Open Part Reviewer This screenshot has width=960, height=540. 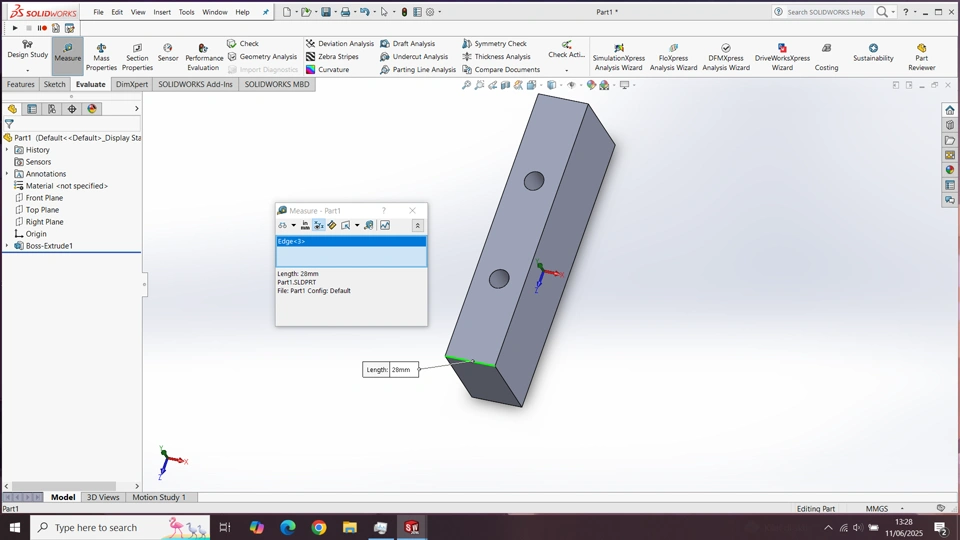921,57
